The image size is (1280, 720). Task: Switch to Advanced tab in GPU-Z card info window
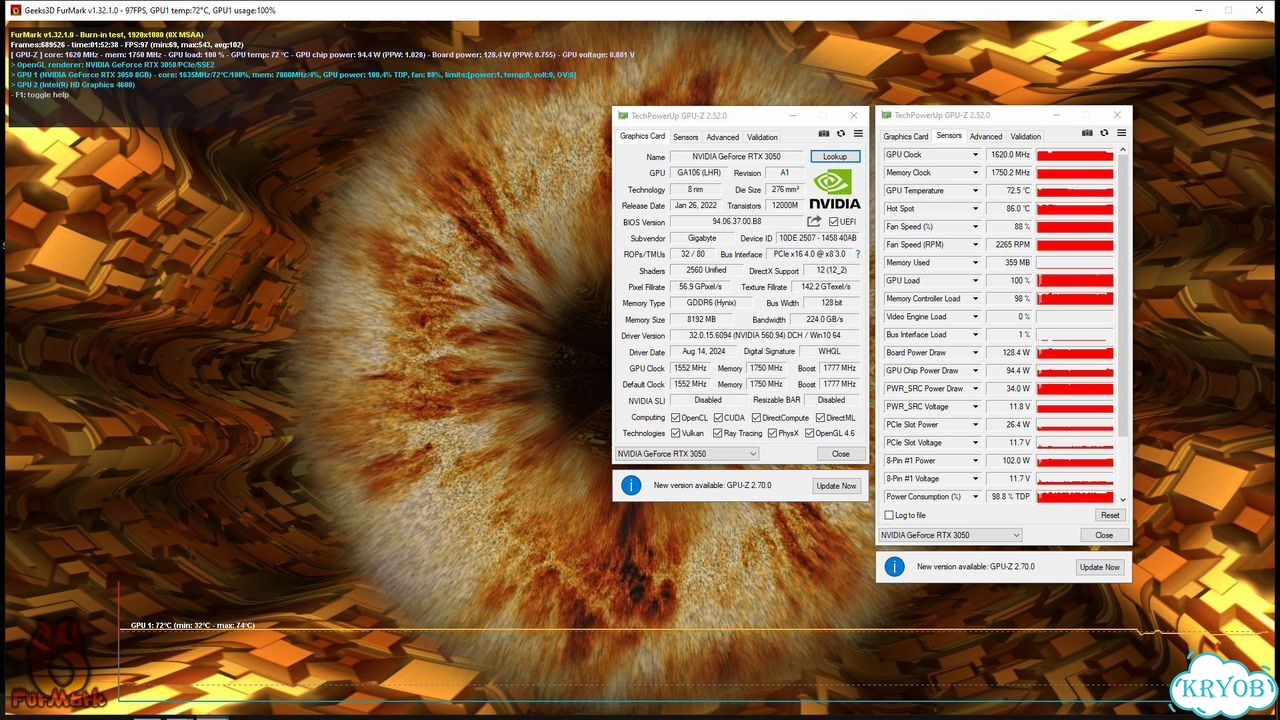tap(722, 137)
